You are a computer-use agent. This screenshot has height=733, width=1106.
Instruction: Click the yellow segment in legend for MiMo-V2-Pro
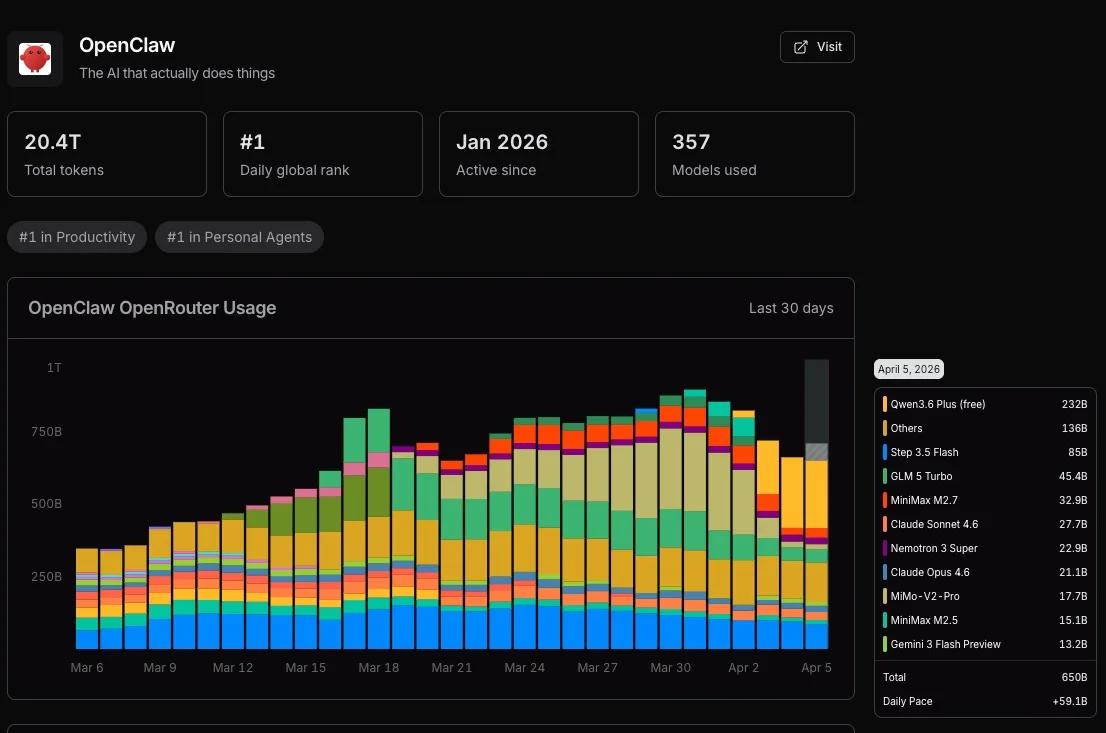tap(884, 596)
